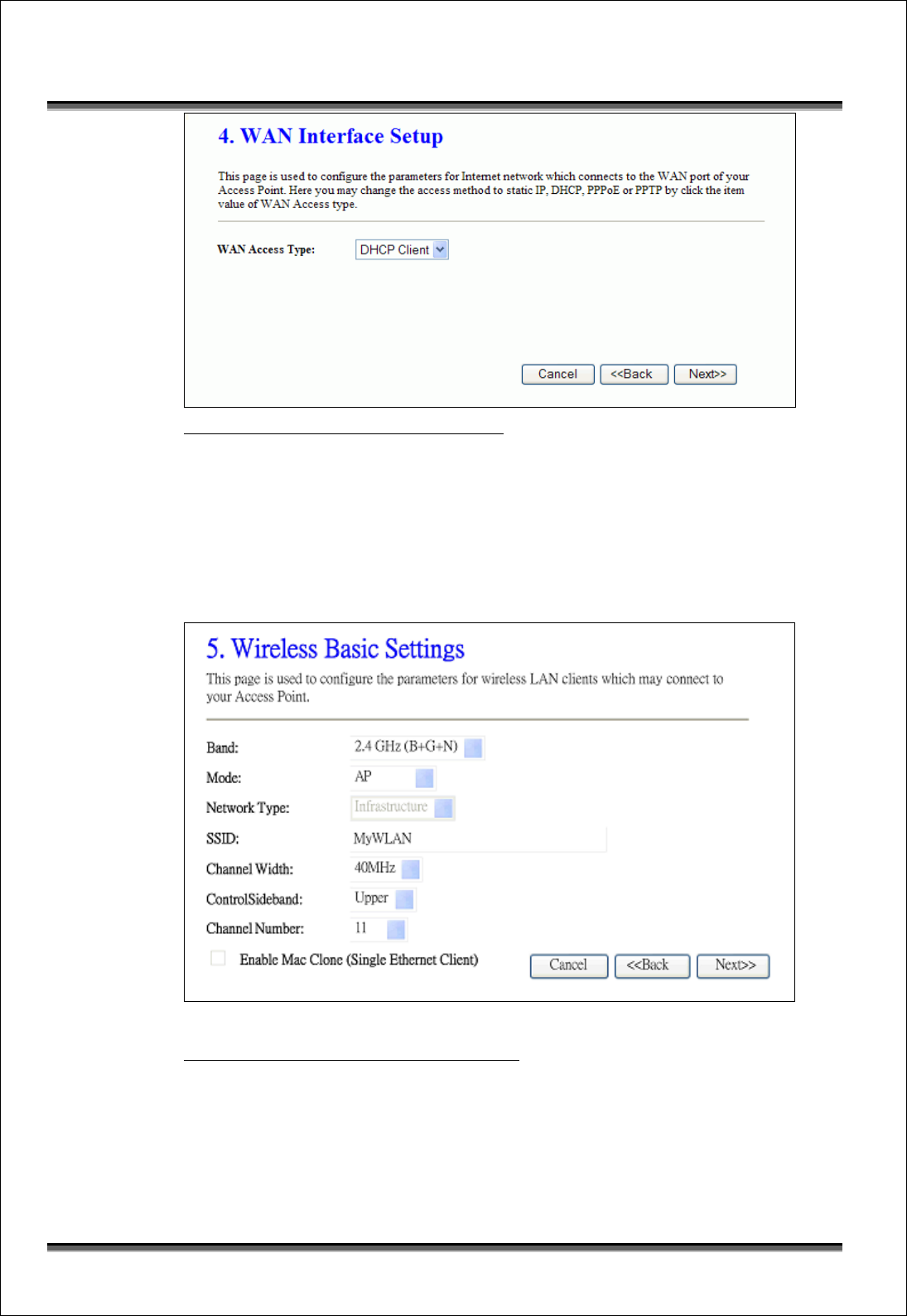
Task: Click the 'ControlSideband:' label
Action: [x=254, y=899]
